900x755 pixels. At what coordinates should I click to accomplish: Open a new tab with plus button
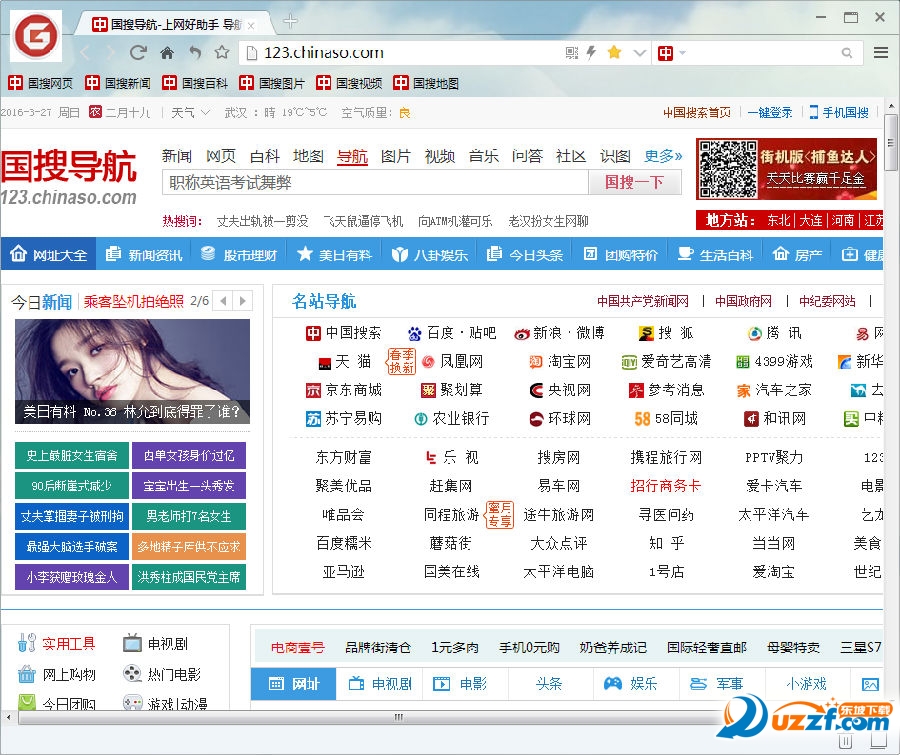[x=290, y=22]
